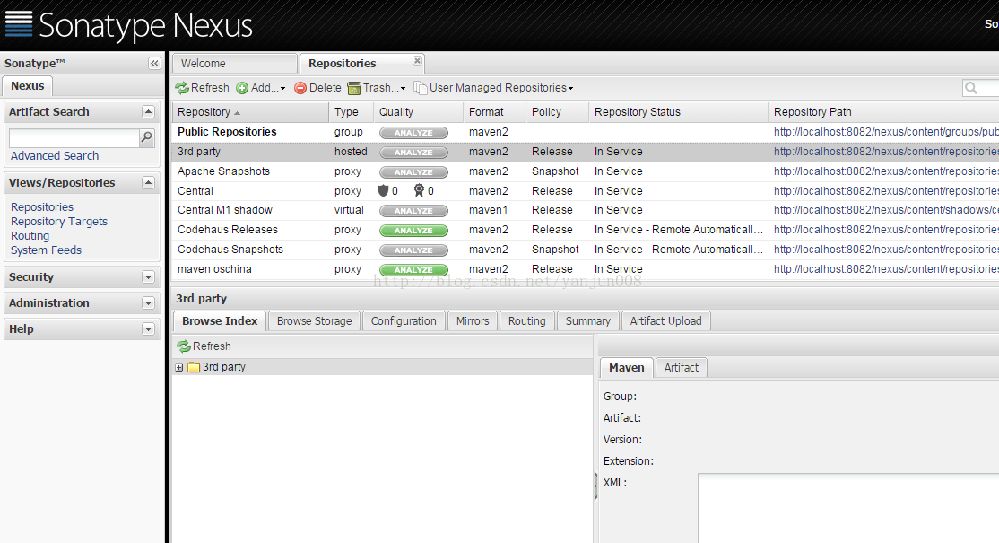Click green Analyze for maven oschina
The height and width of the screenshot is (543, 999).
coord(413,270)
